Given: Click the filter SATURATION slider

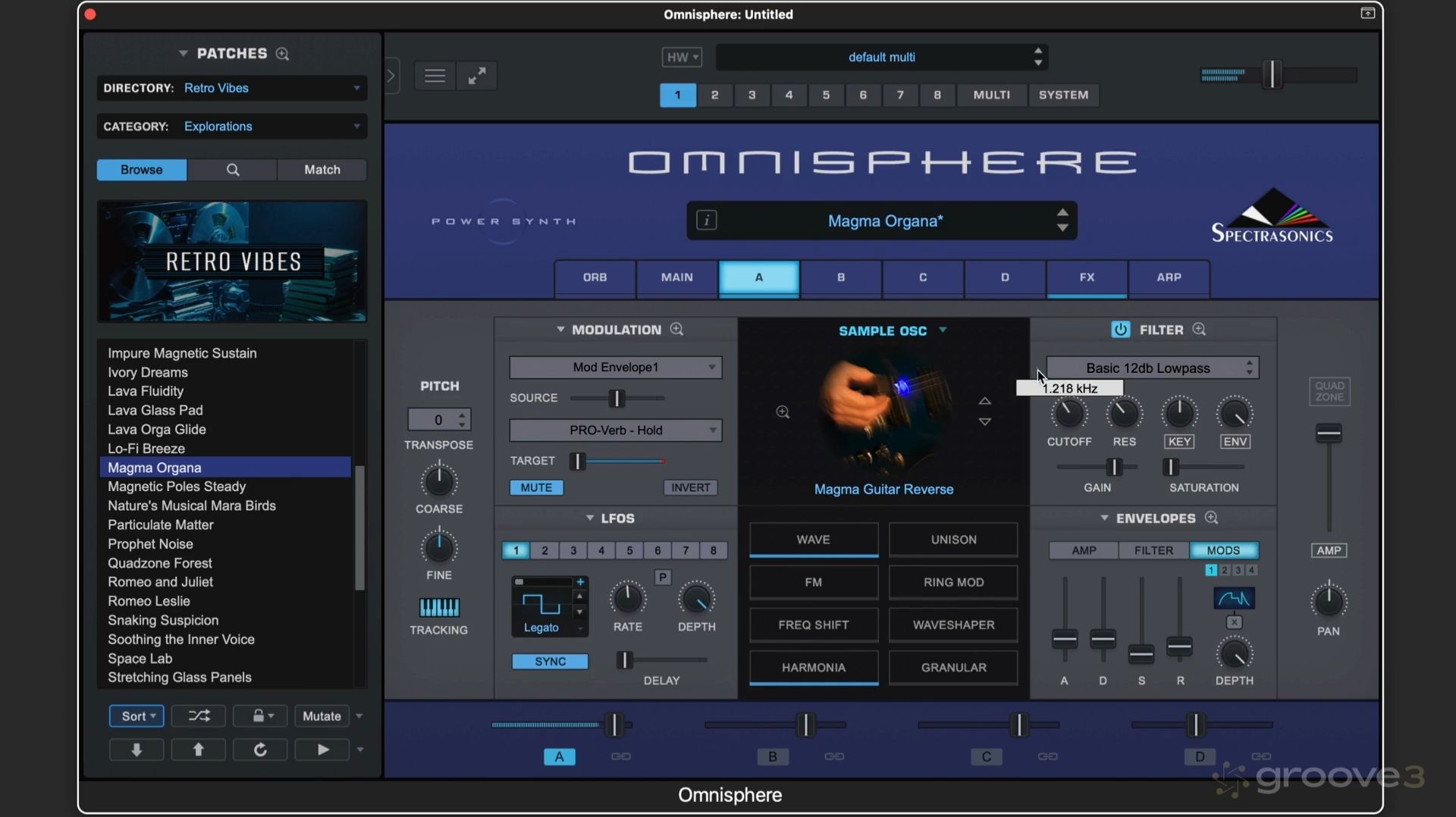Looking at the screenshot, I should click(x=1170, y=467).
